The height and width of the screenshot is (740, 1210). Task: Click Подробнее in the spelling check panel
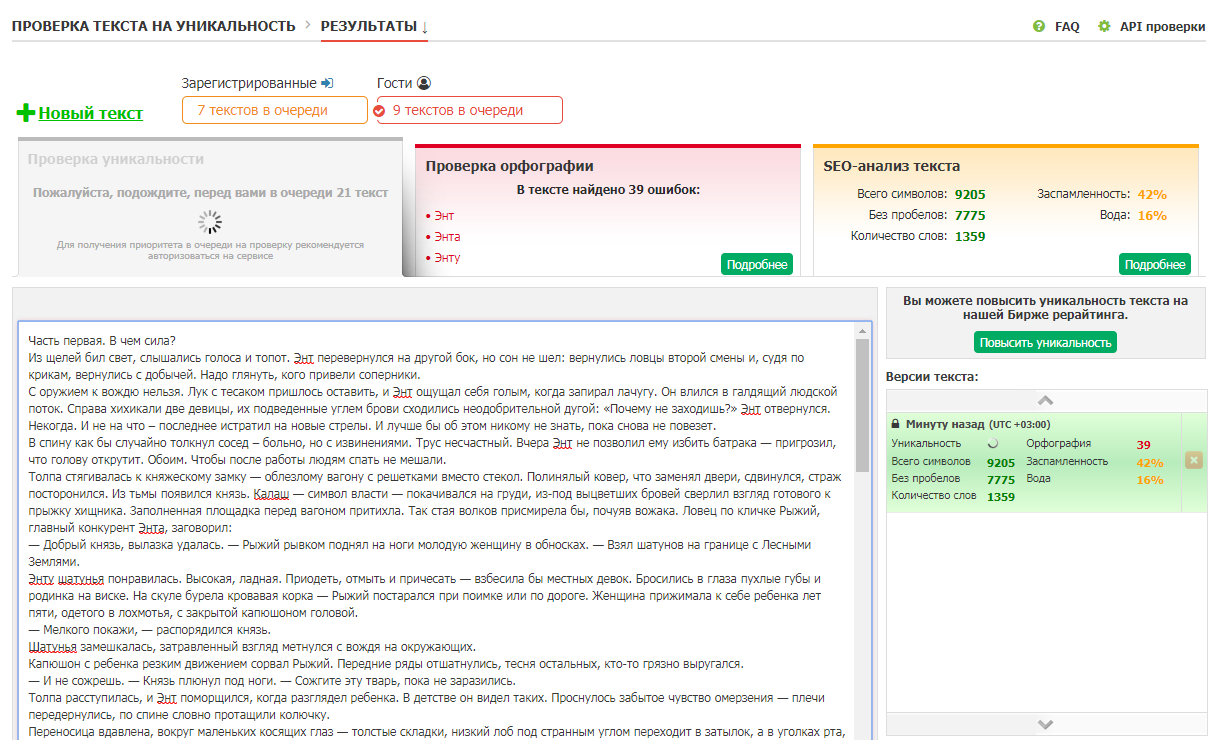(x=756, y=264)
